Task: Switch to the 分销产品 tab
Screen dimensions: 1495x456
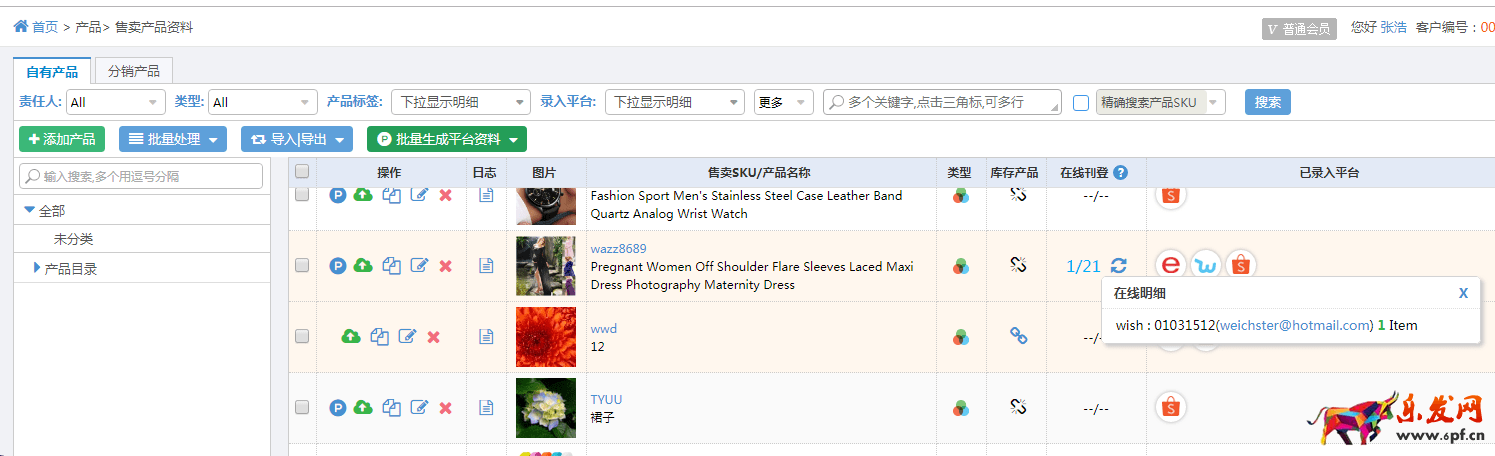Action: 134,71
